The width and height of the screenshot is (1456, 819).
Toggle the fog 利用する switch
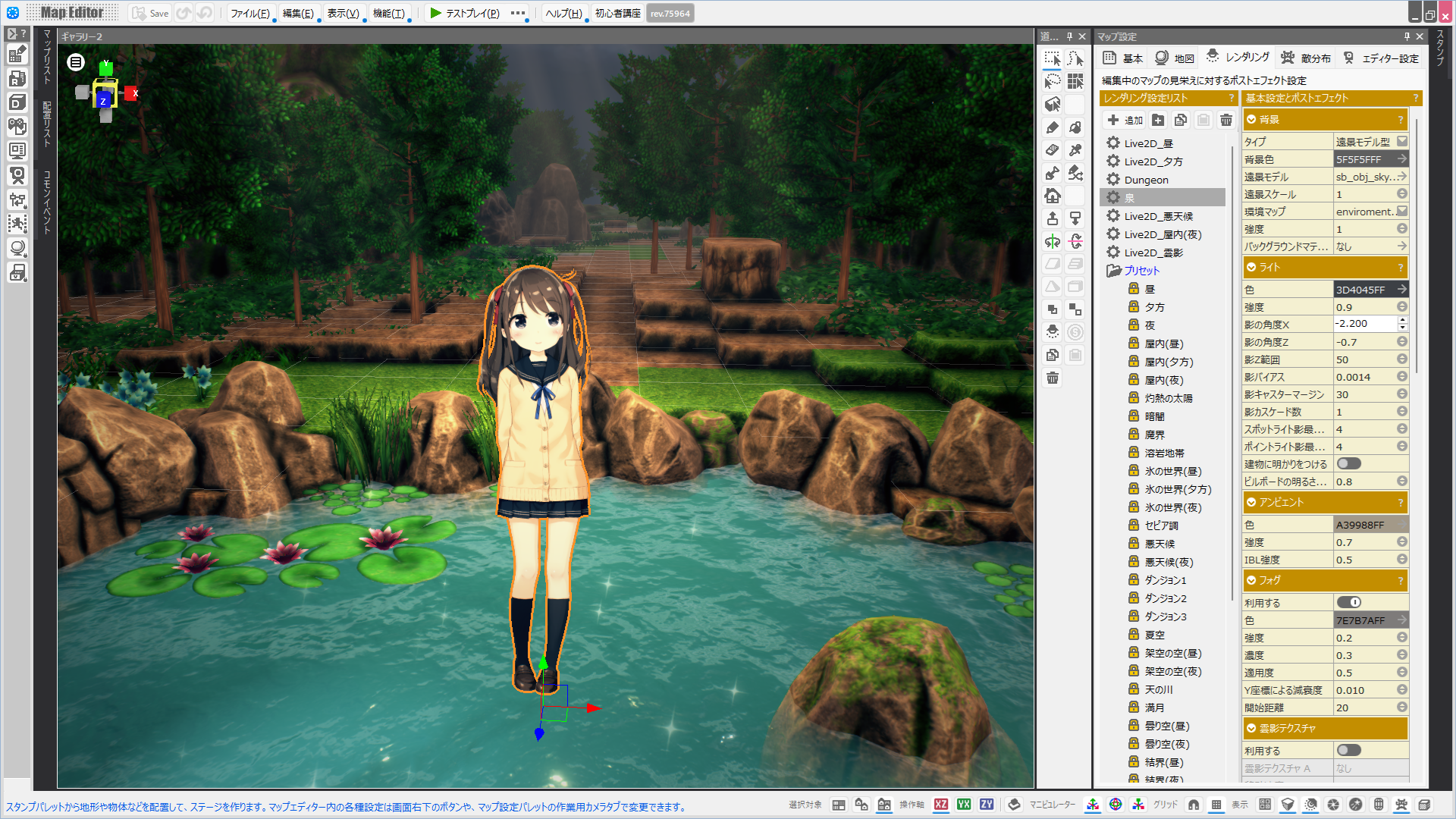[1349, 602]
